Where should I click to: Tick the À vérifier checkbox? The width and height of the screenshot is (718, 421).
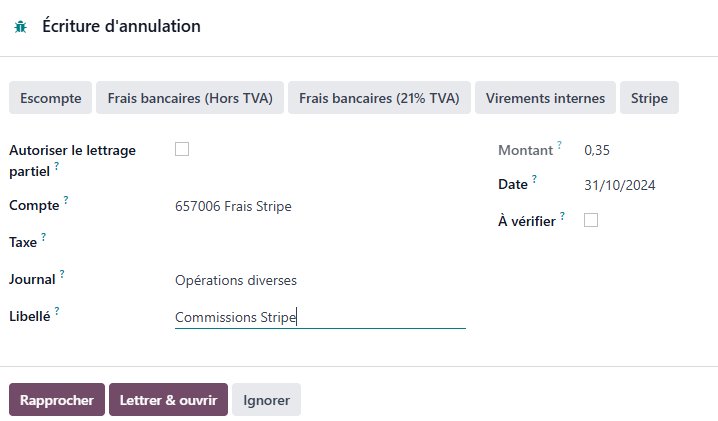pyautogui.click(x=591, y=220)
